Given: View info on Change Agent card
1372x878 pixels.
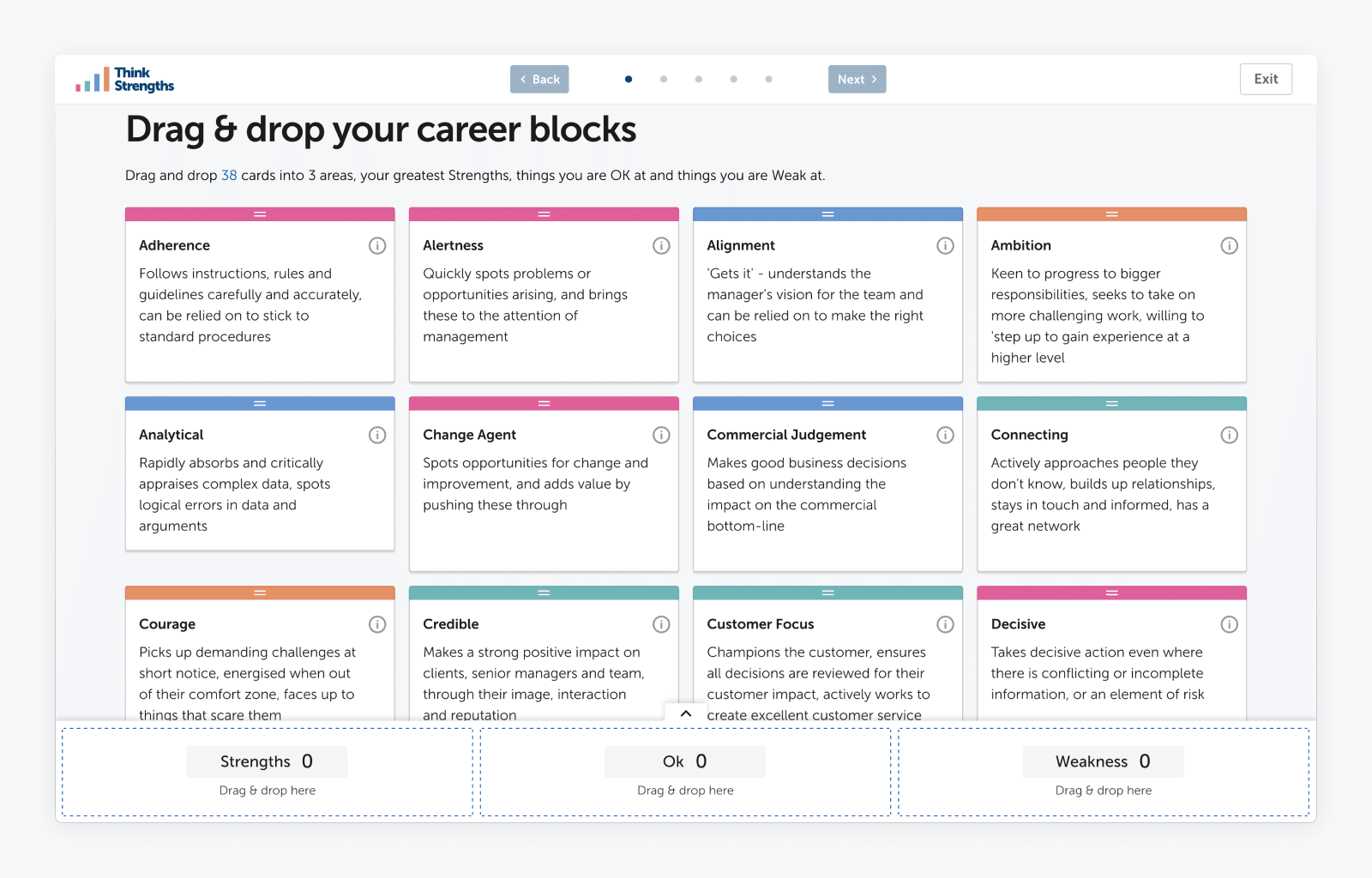Looking at the screenshot, I should [x=661, y=436].
